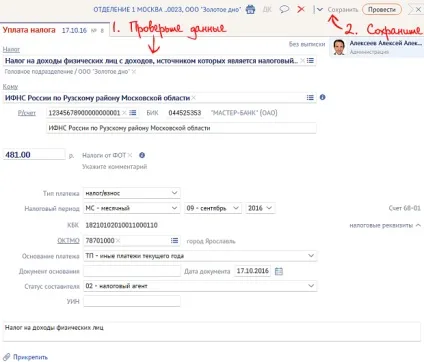The height and width of the screenshot is (362, 424).
Task: Open the calendar date picker icon
Action: (x=279, y=271)
